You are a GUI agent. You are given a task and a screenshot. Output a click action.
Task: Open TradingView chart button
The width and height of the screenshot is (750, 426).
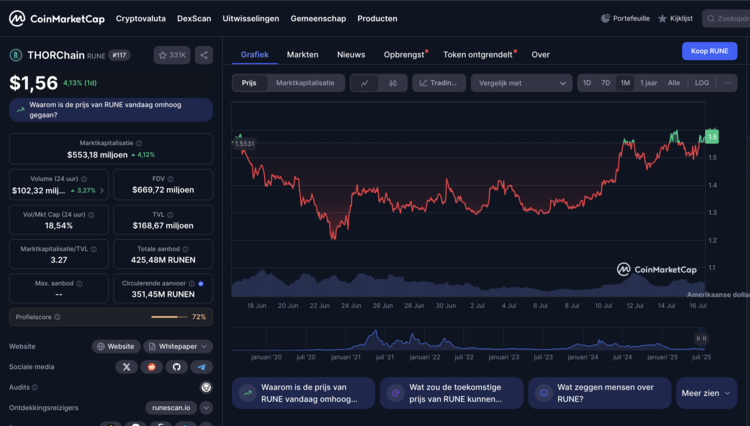(x=439, y=83)
